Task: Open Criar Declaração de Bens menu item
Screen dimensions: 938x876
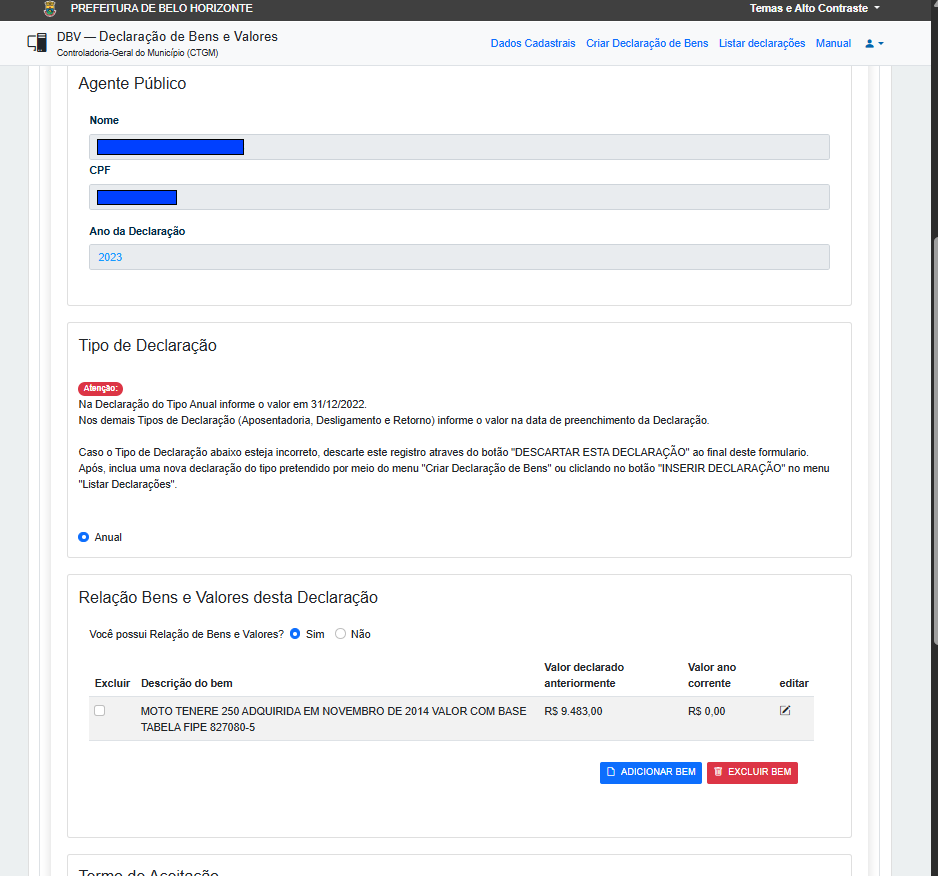Action: click(x=647, y=43)
